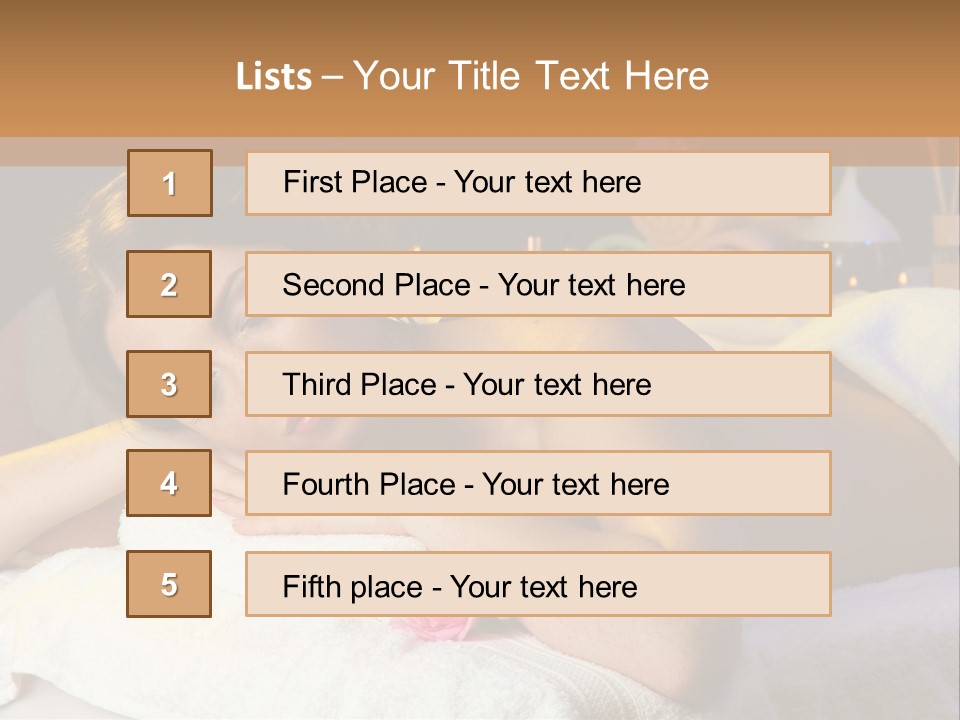Viewport: 960px width, 720px height.
Task: Click the slide title text
Action: click(472, 76)
